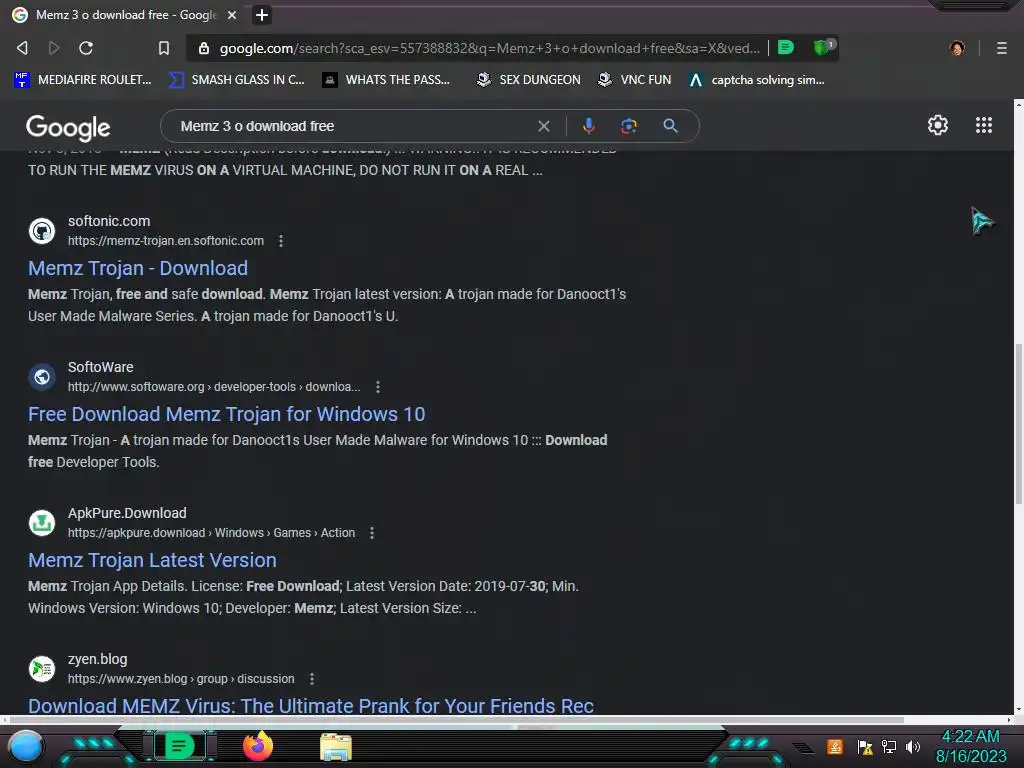Click the orange Java tray icon
The image size is (1024, 768).
tap(835, 746)
